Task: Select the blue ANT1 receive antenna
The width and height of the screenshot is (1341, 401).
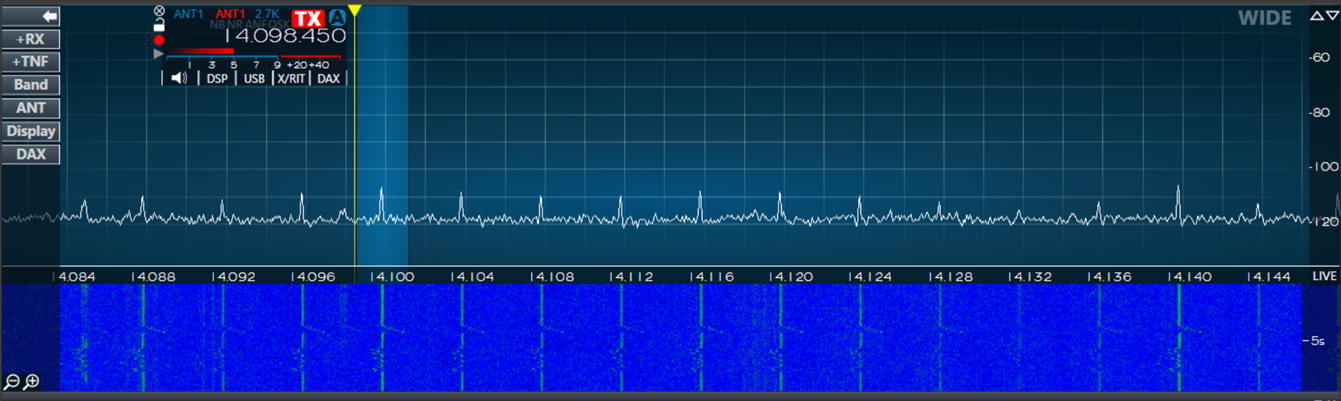Action: (189, 14)
